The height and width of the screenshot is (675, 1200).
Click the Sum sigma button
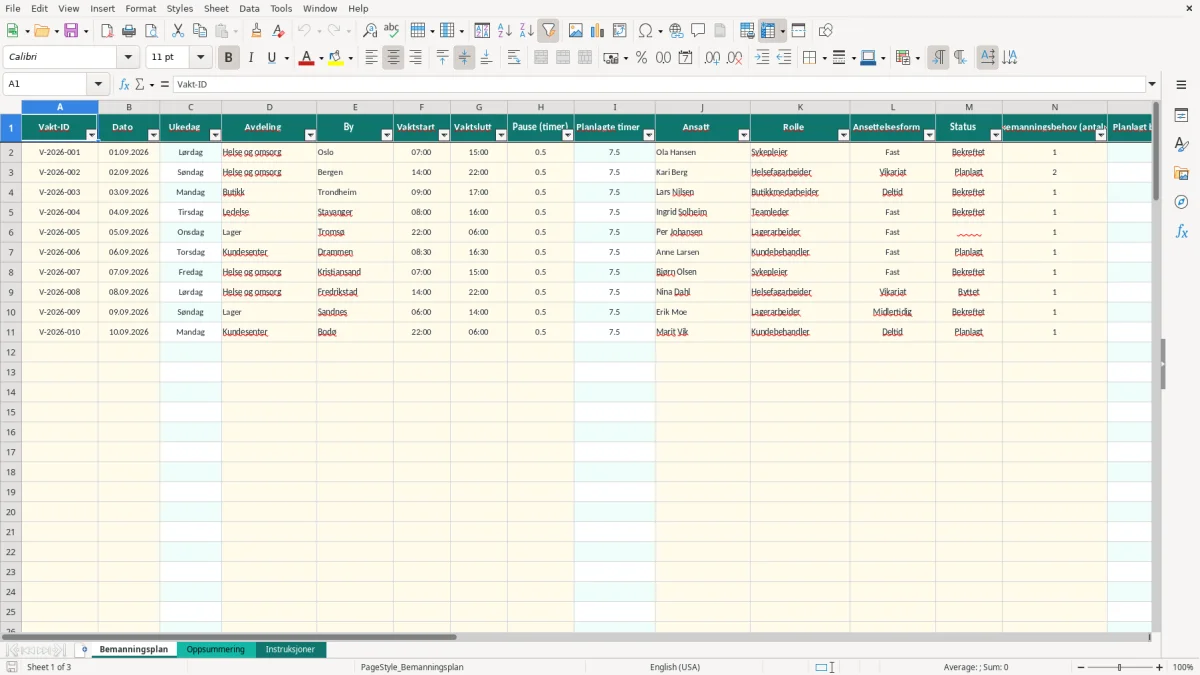(x=139, y=85)
